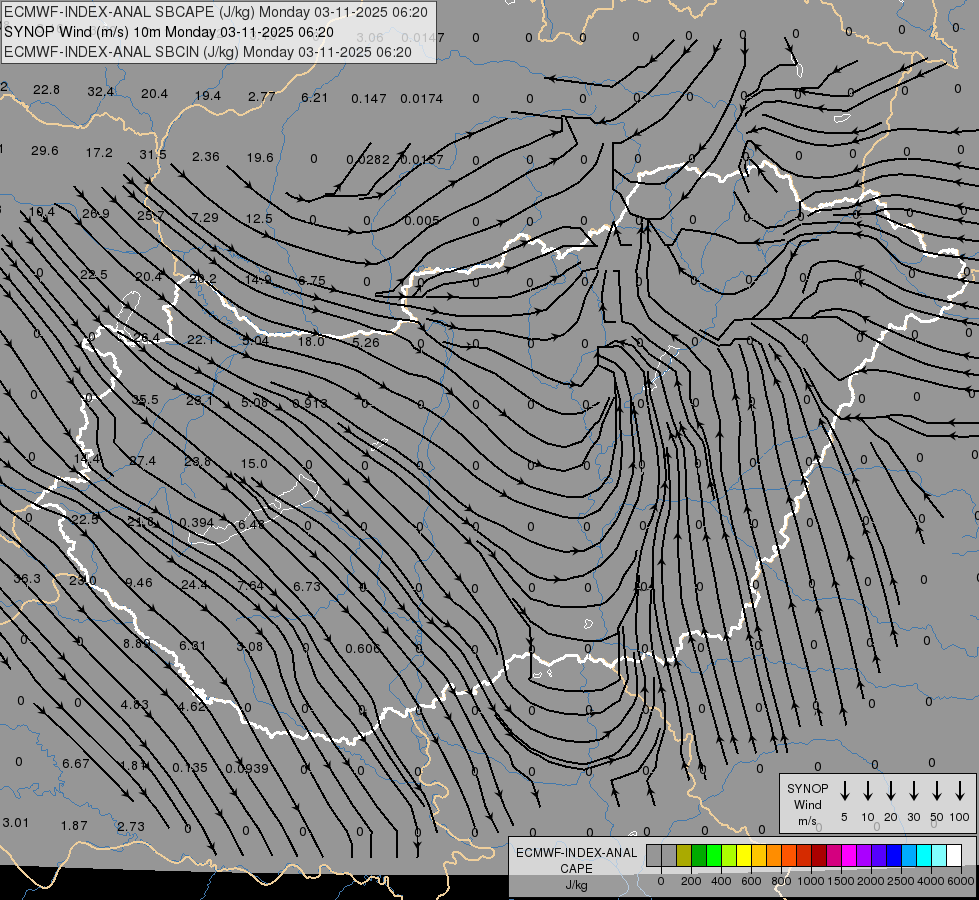Click the 32.4 value on the map

[x=101, y=92]
